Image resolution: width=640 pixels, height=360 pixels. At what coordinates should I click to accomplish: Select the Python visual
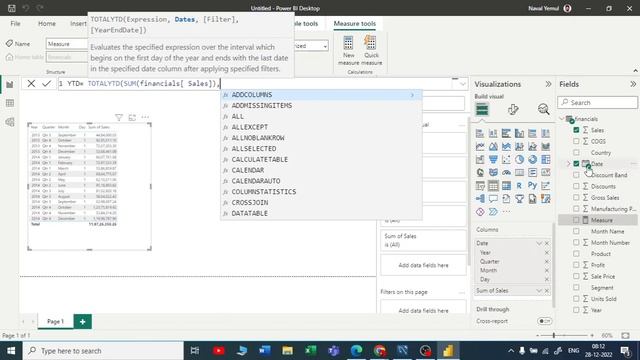pyautogui.click(x=532, y=186)
